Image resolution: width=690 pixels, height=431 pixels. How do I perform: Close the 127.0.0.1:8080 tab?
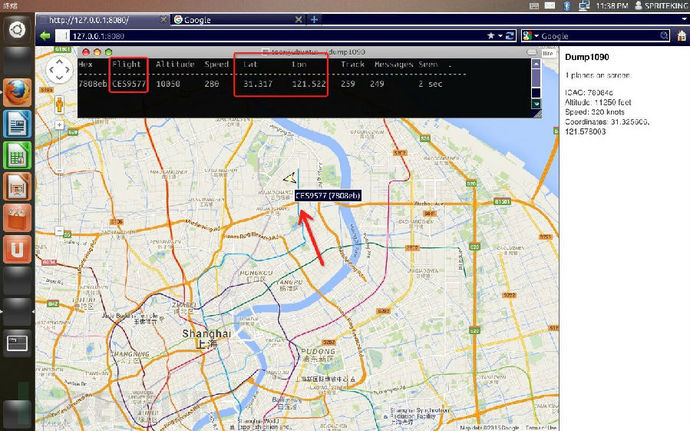coord(163,19)
